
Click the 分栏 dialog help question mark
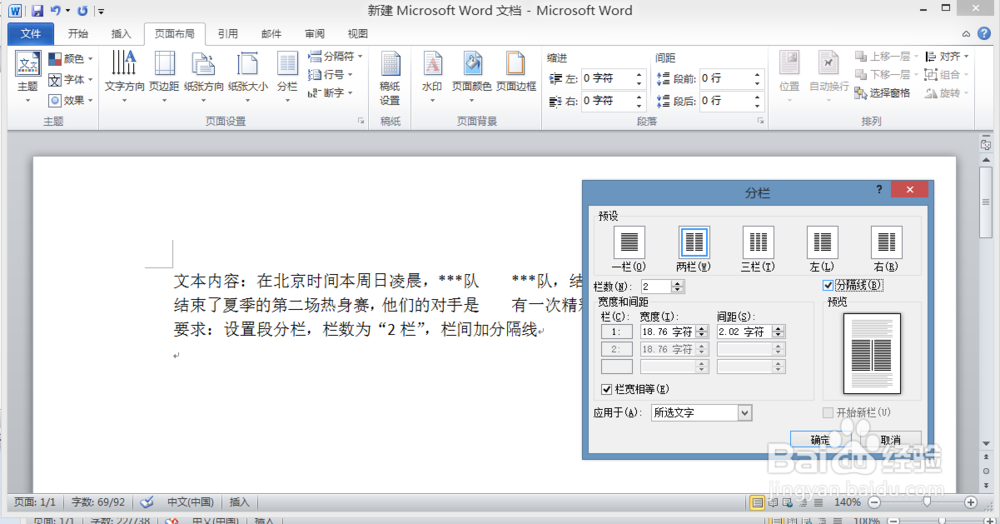[x=879, y=189]
